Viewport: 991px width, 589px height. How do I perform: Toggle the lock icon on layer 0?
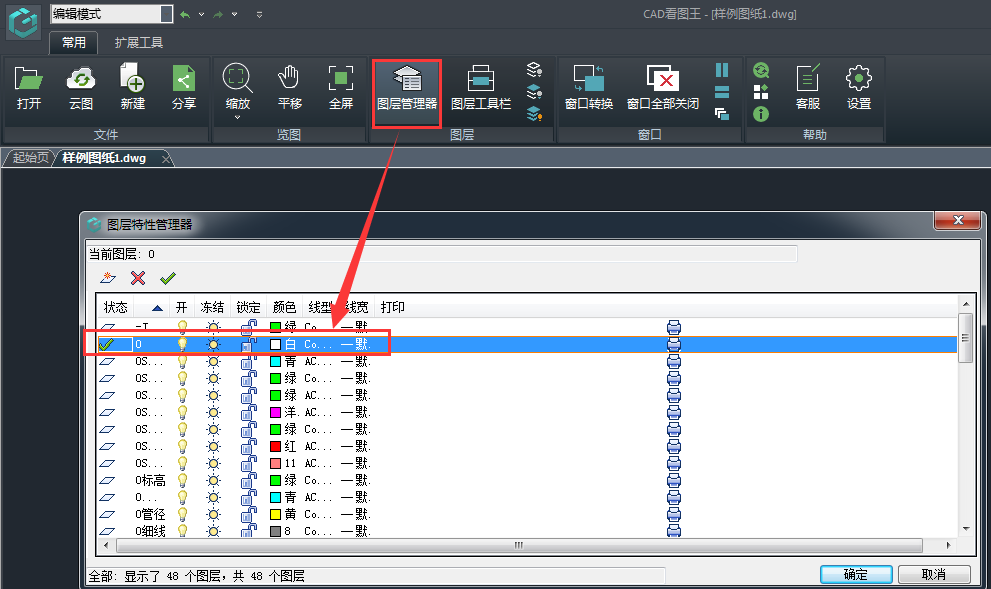248,344
